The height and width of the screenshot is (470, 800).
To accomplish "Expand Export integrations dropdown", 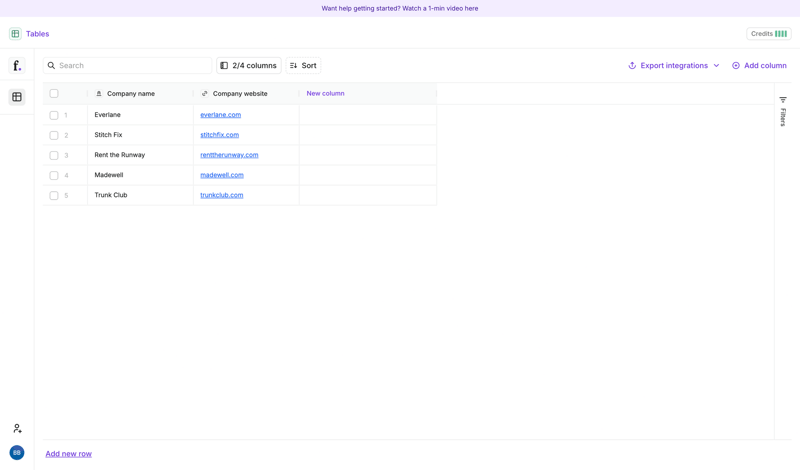I will click(673, 65).
